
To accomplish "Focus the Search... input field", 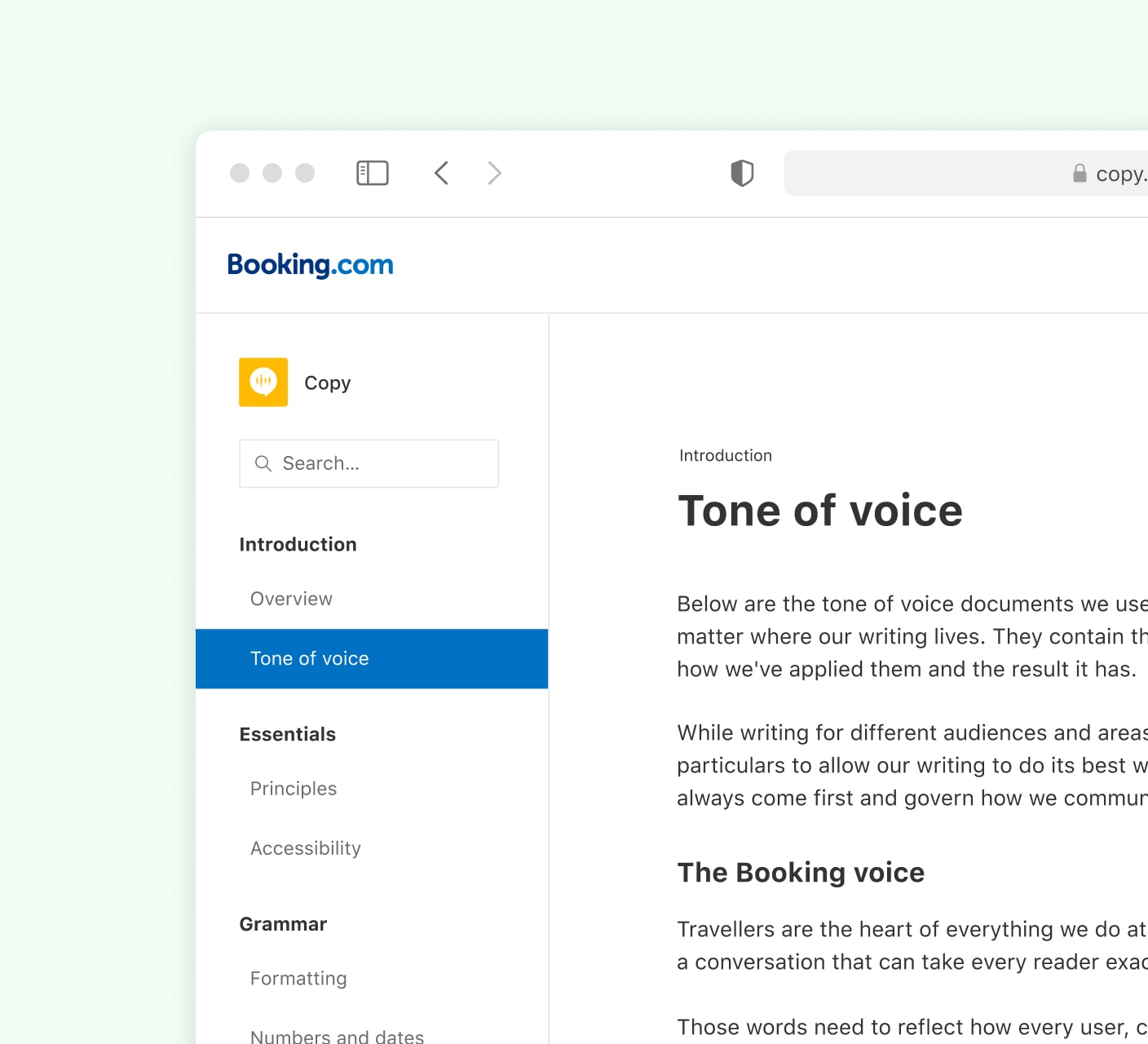I will [x=369, y=463].
